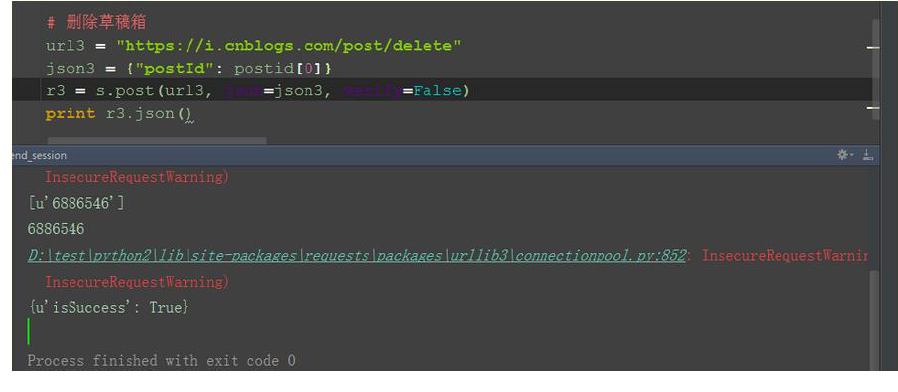Screen dimensions: 898x392
Task: Click the green console cursor line
Action: click(29, 332)
